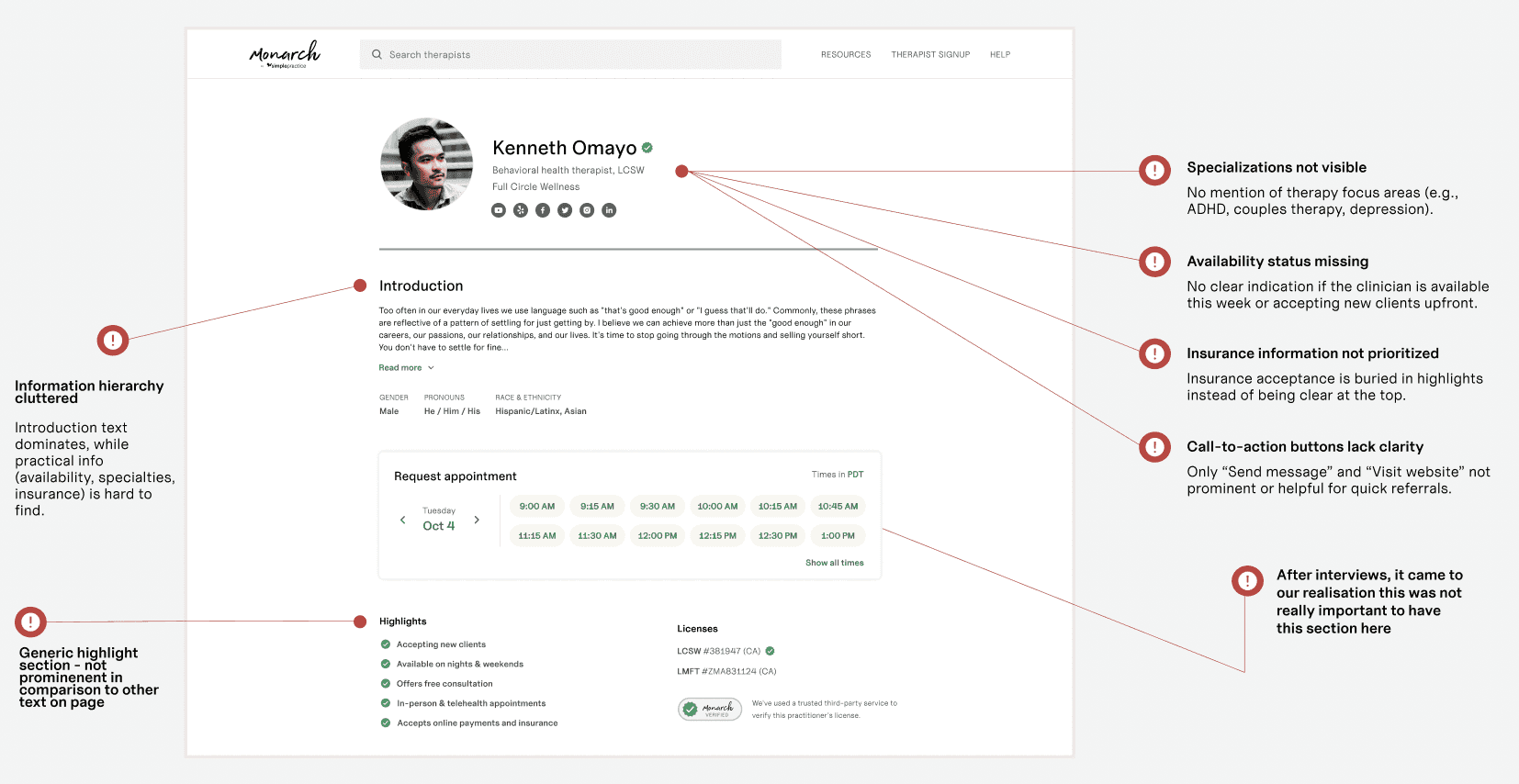Click green check beside LCSW #381947 license
The height and width of the screenshot is (784, 1519).
(770, 651)
